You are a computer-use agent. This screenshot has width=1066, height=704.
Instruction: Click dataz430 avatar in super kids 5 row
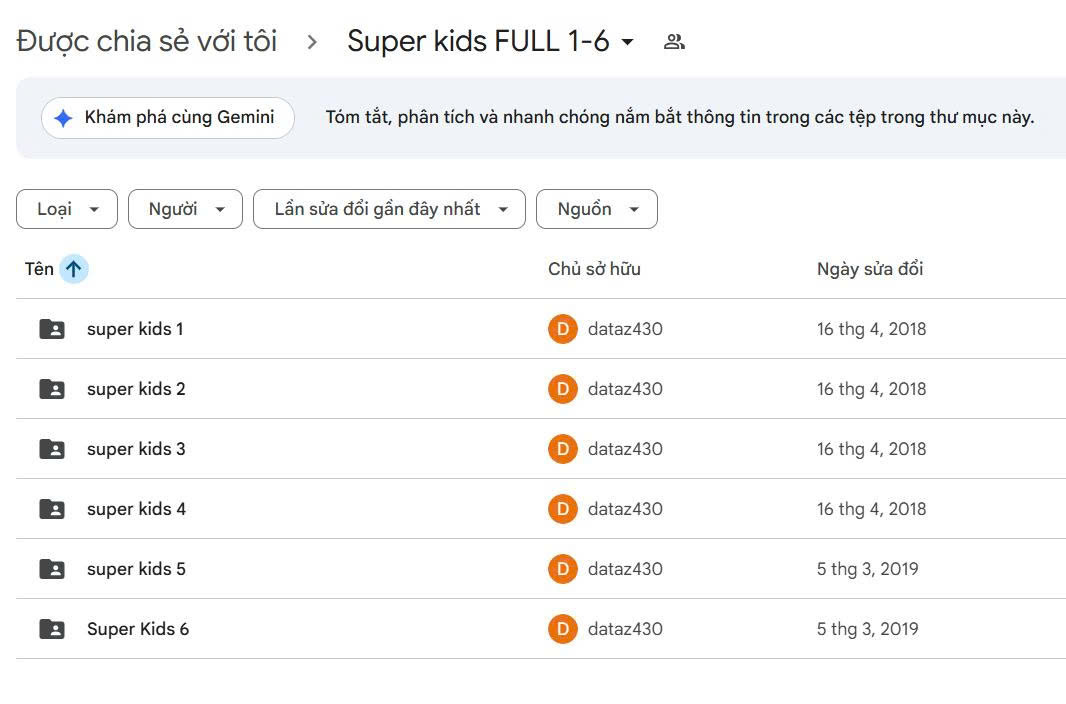563,569
